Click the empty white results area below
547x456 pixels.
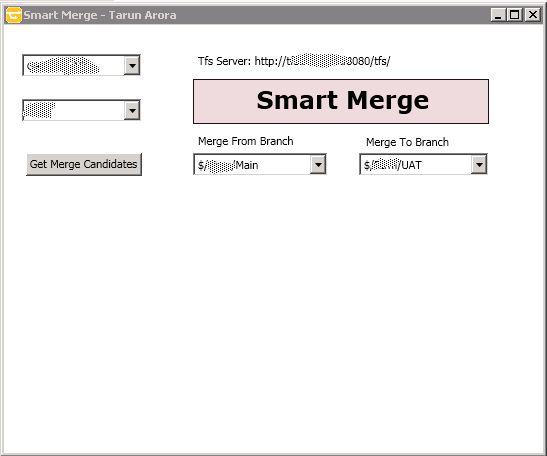[274, 314]
